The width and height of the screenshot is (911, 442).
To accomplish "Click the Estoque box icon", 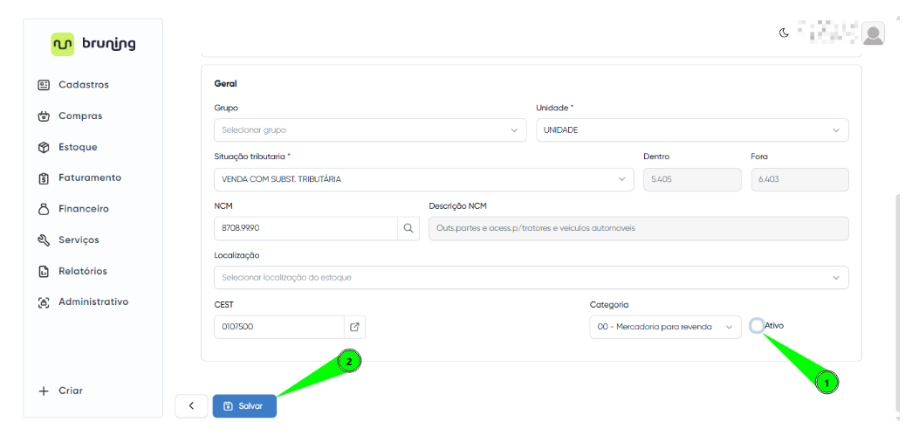I will point(43,147).
